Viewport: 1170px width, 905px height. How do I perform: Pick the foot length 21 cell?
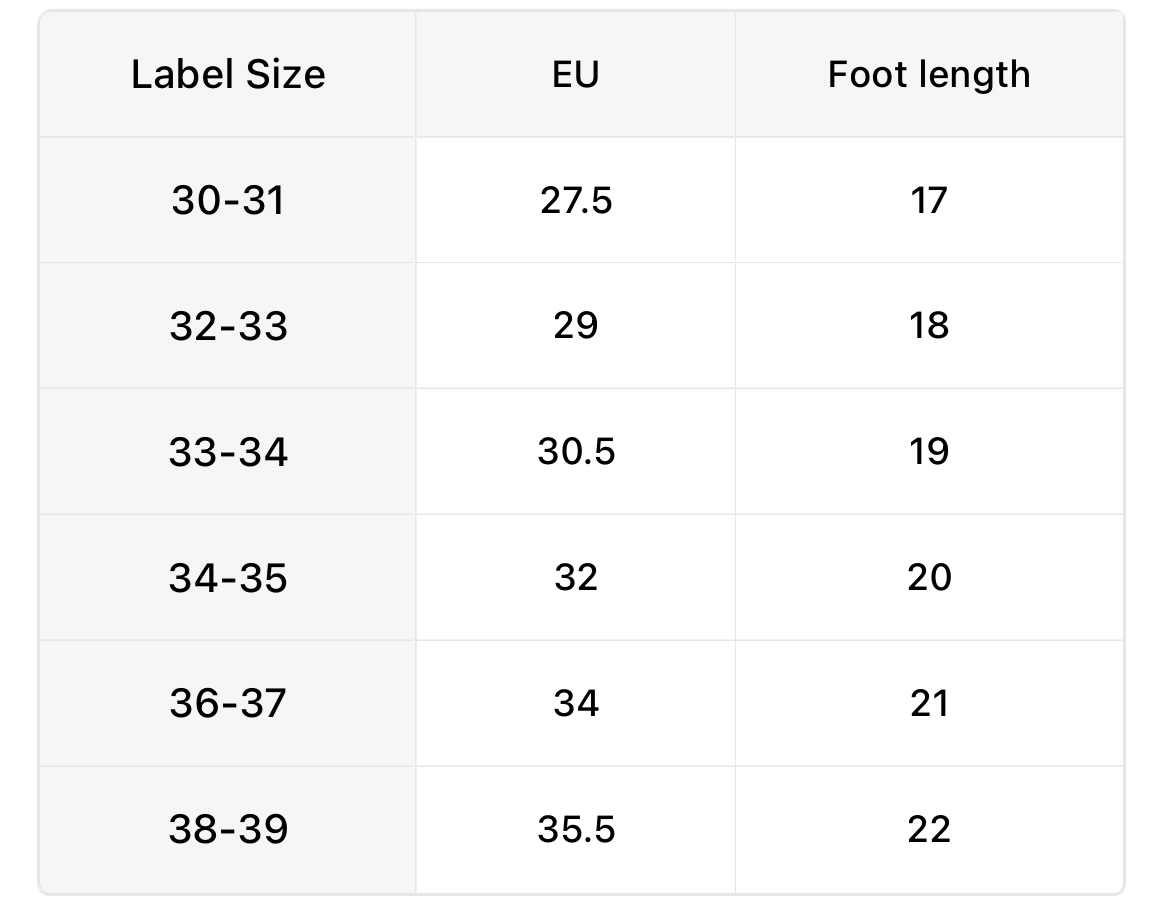(928, 703)
